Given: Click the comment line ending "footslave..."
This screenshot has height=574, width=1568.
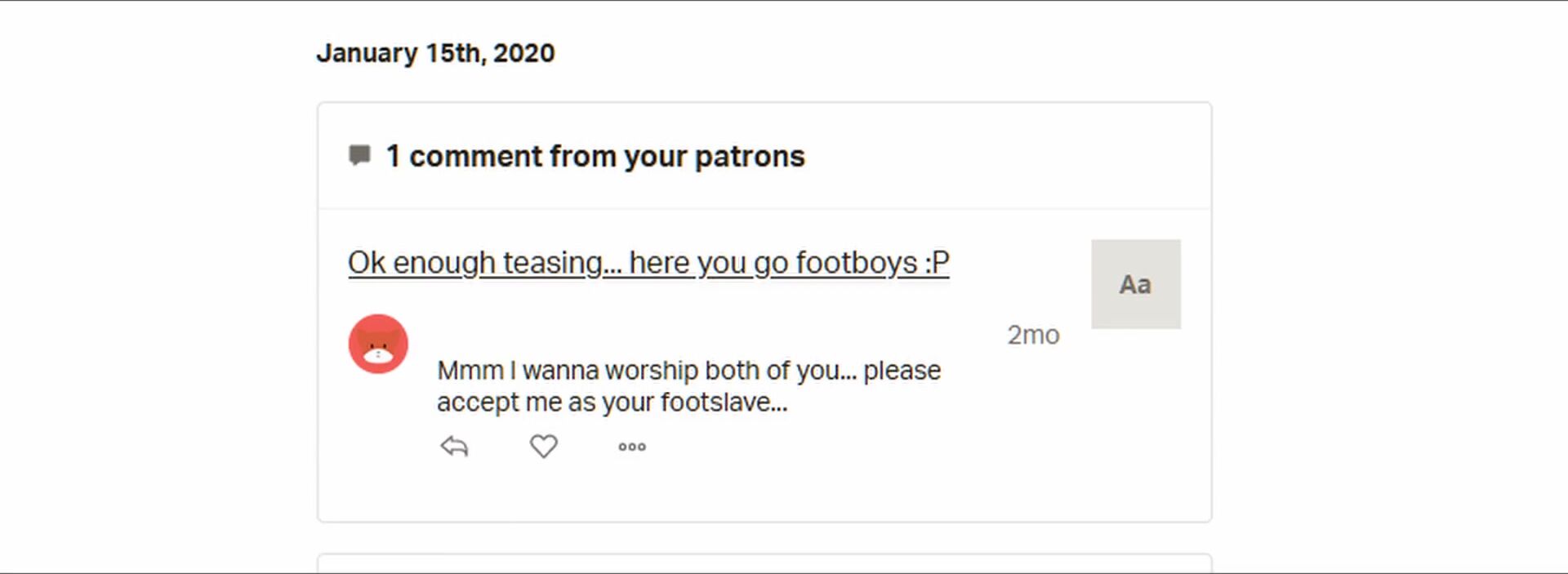Looking at the screenshot, I should (x=612, y=403).
